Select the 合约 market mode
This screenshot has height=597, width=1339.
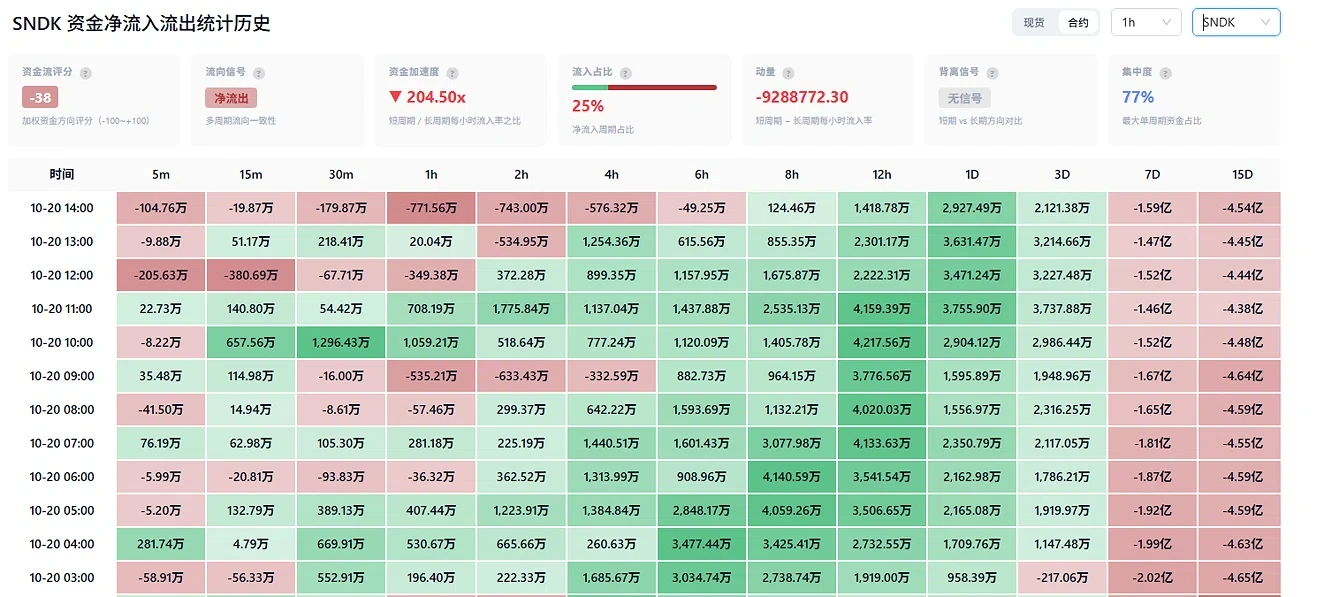point(1078,22)
